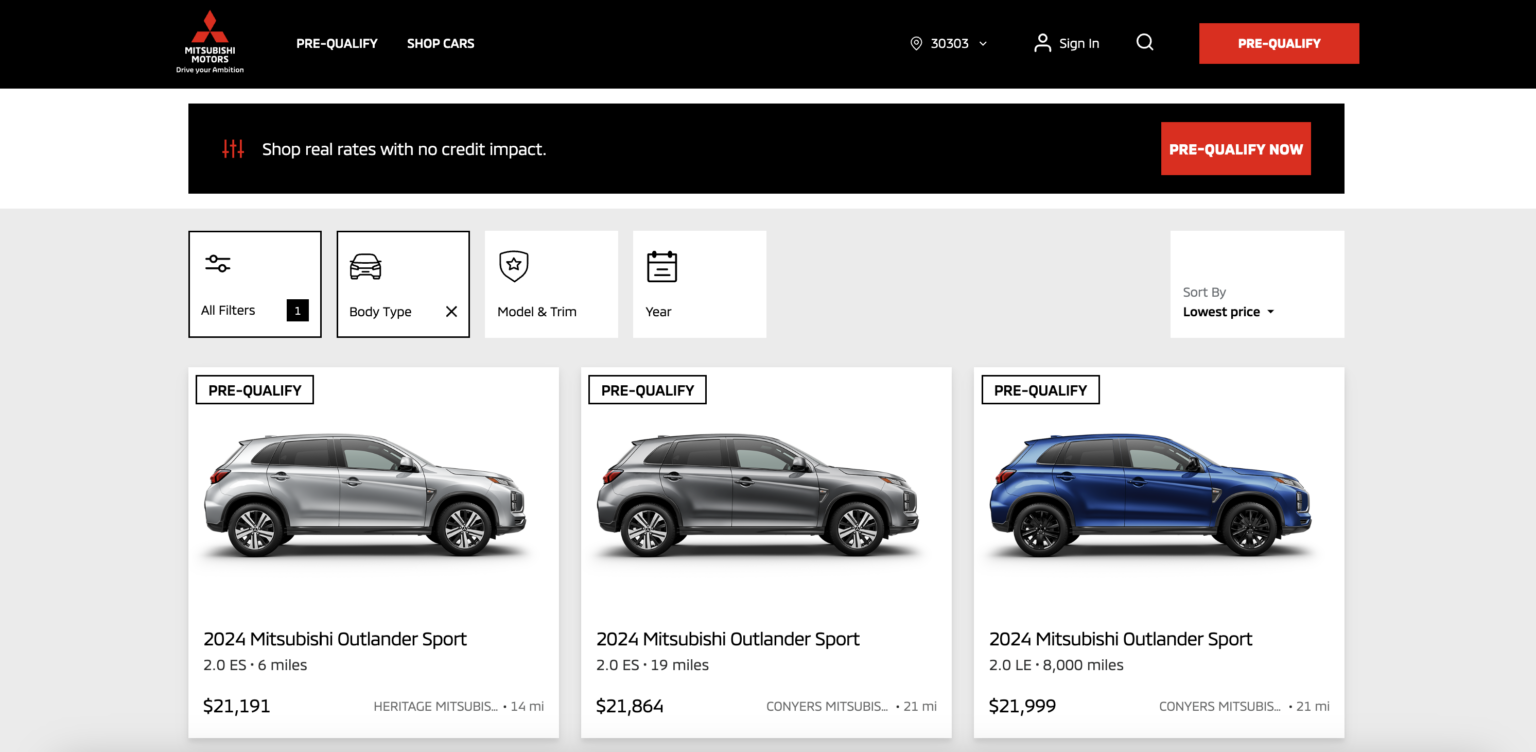This screenshot has height=752, width=1536.
Task: Click HERITAGE MITSUBISHI dealer link
Action: point(436,705)
